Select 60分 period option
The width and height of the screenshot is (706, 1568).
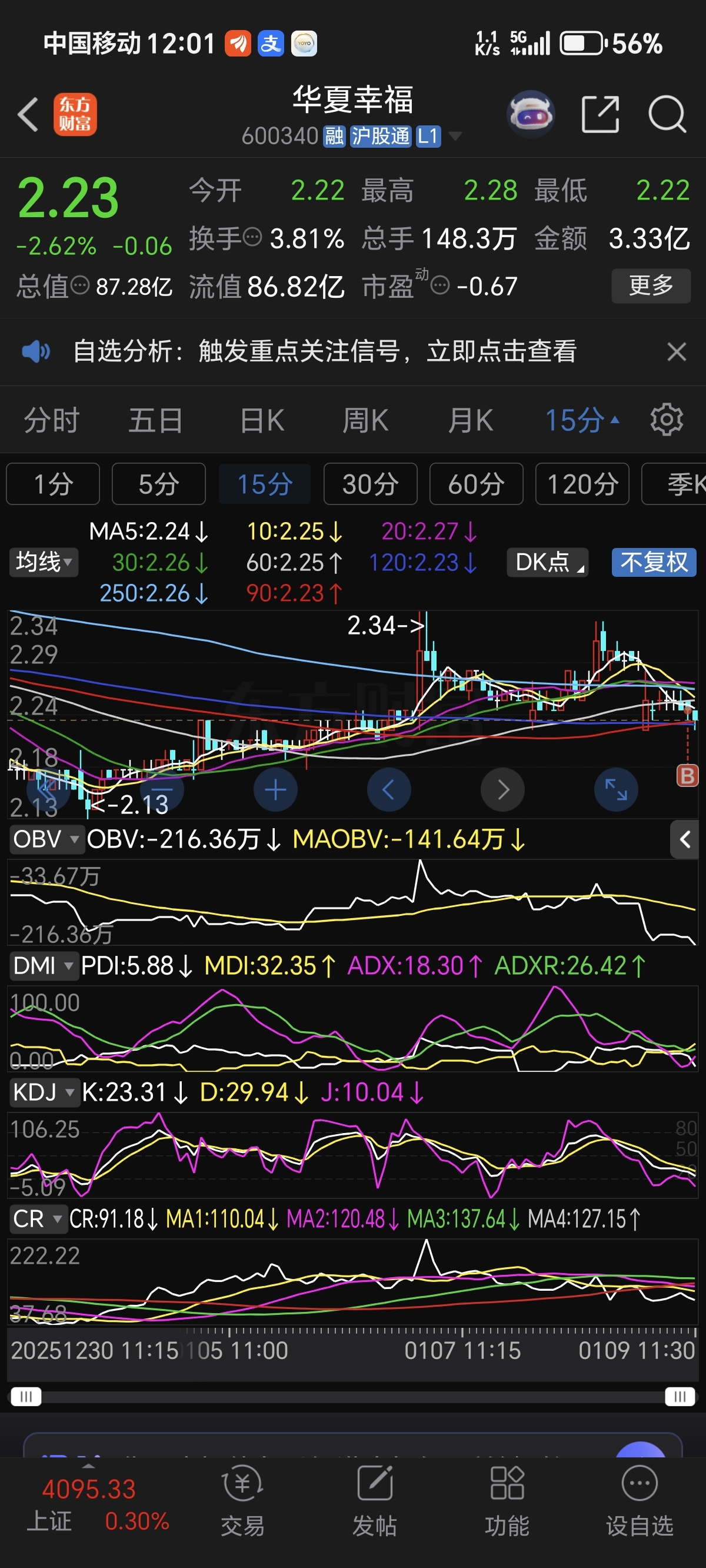[x=477, y=484]
